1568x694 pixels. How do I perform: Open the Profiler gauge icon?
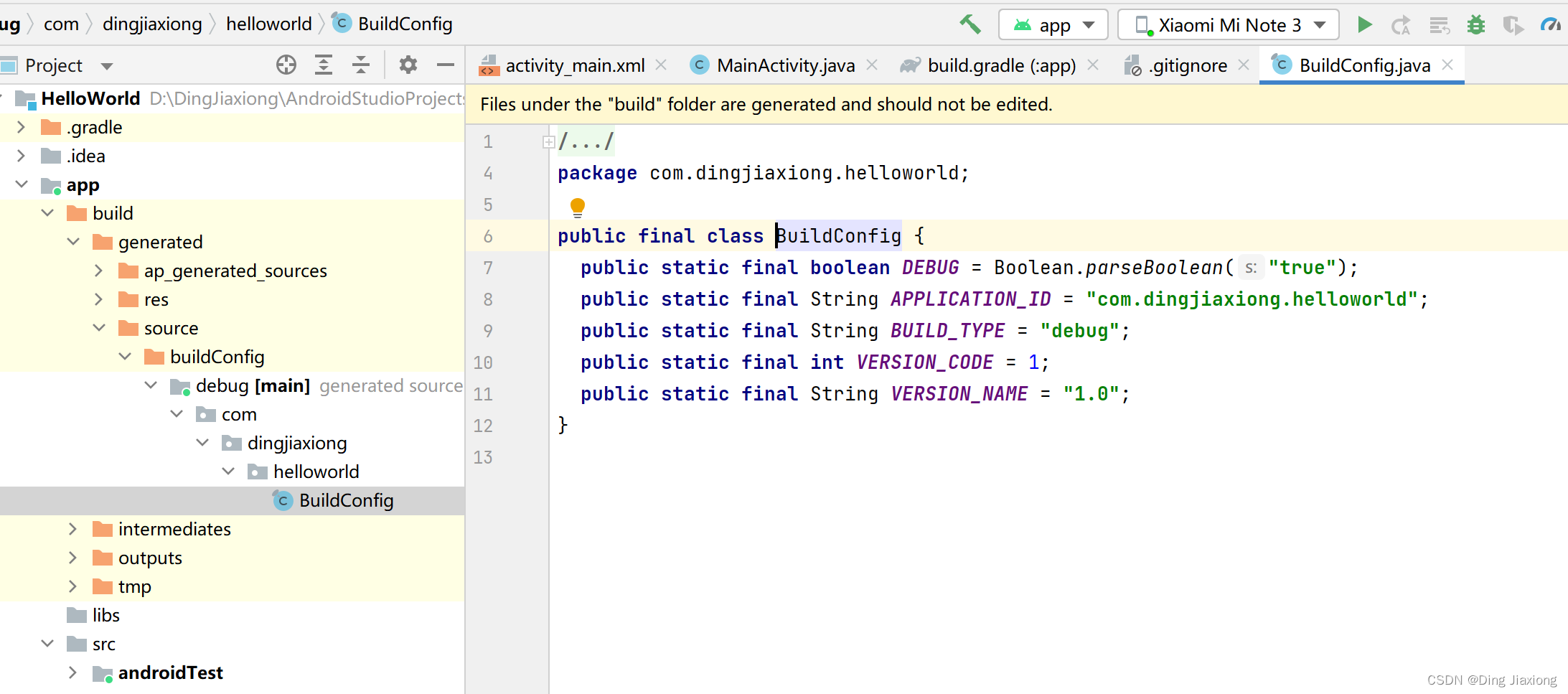1551,25
